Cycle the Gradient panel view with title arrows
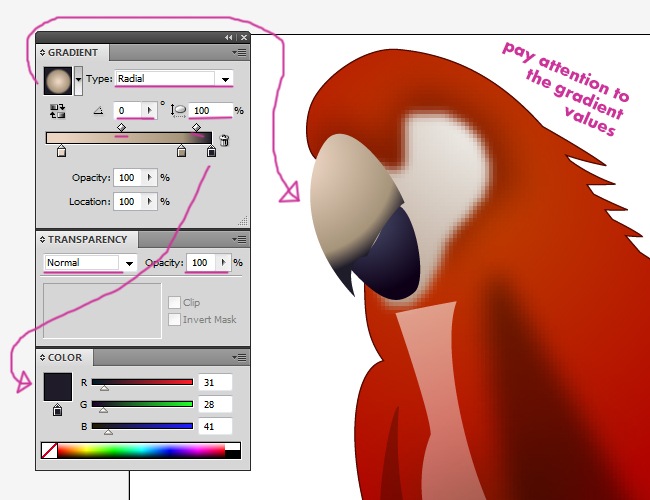This screenshot has height=500, width=650. pyautogui.click(x=42, y=53)
